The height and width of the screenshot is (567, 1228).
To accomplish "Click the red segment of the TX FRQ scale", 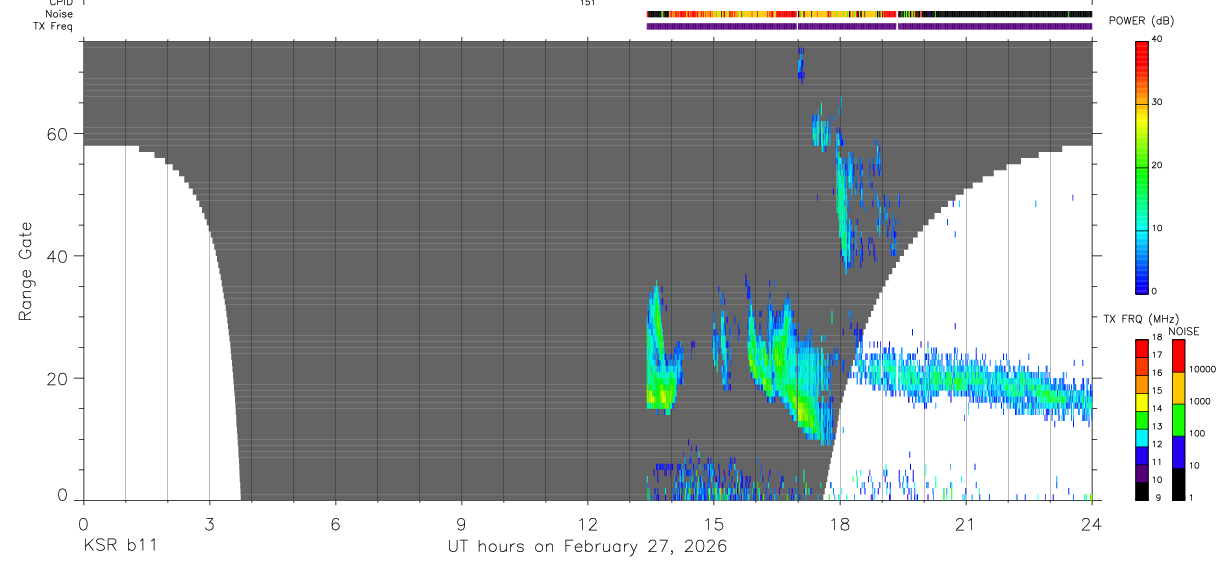I will [x=1140, y=347].
